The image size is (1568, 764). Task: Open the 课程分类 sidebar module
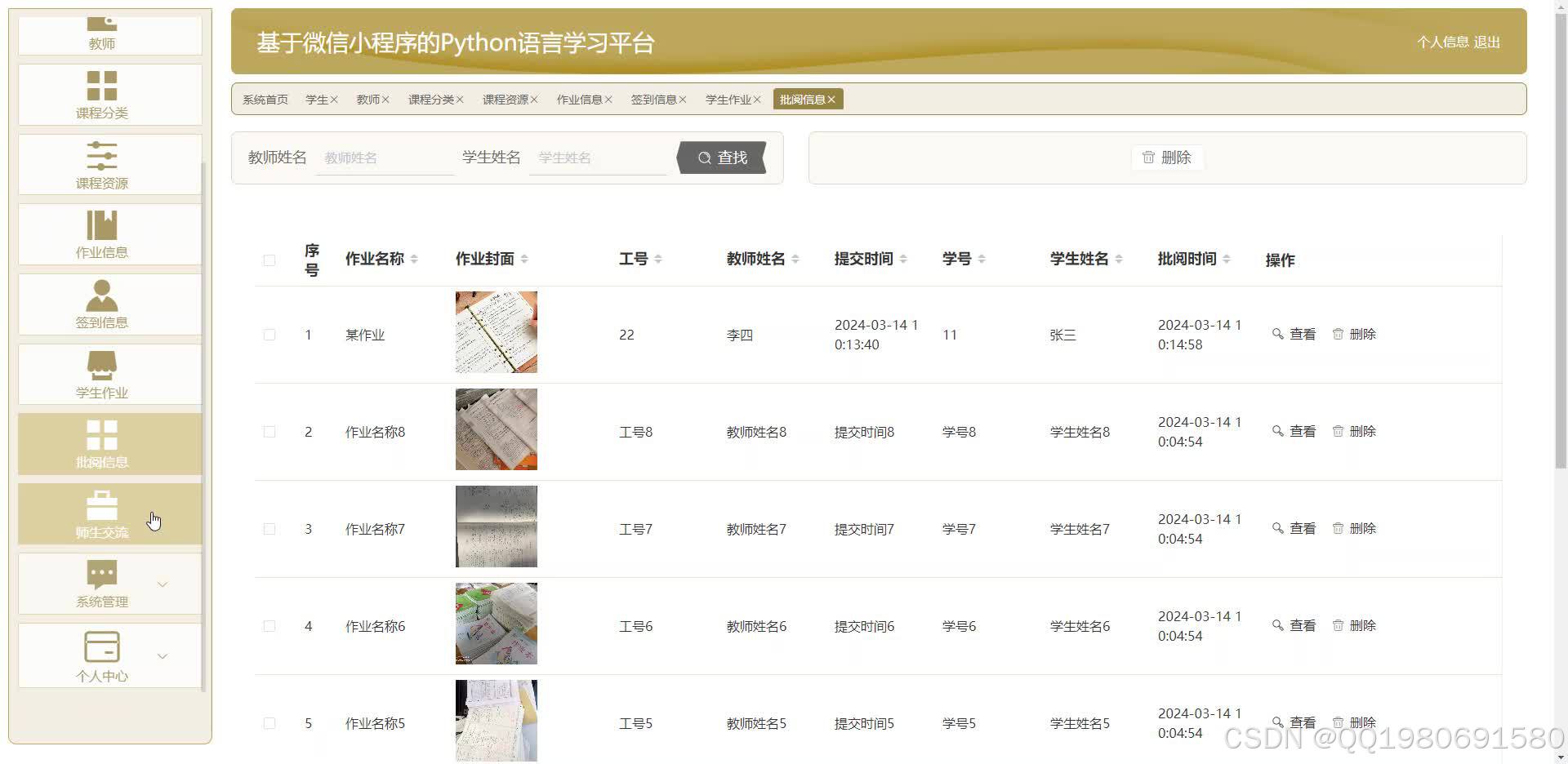tap(101, 94)
